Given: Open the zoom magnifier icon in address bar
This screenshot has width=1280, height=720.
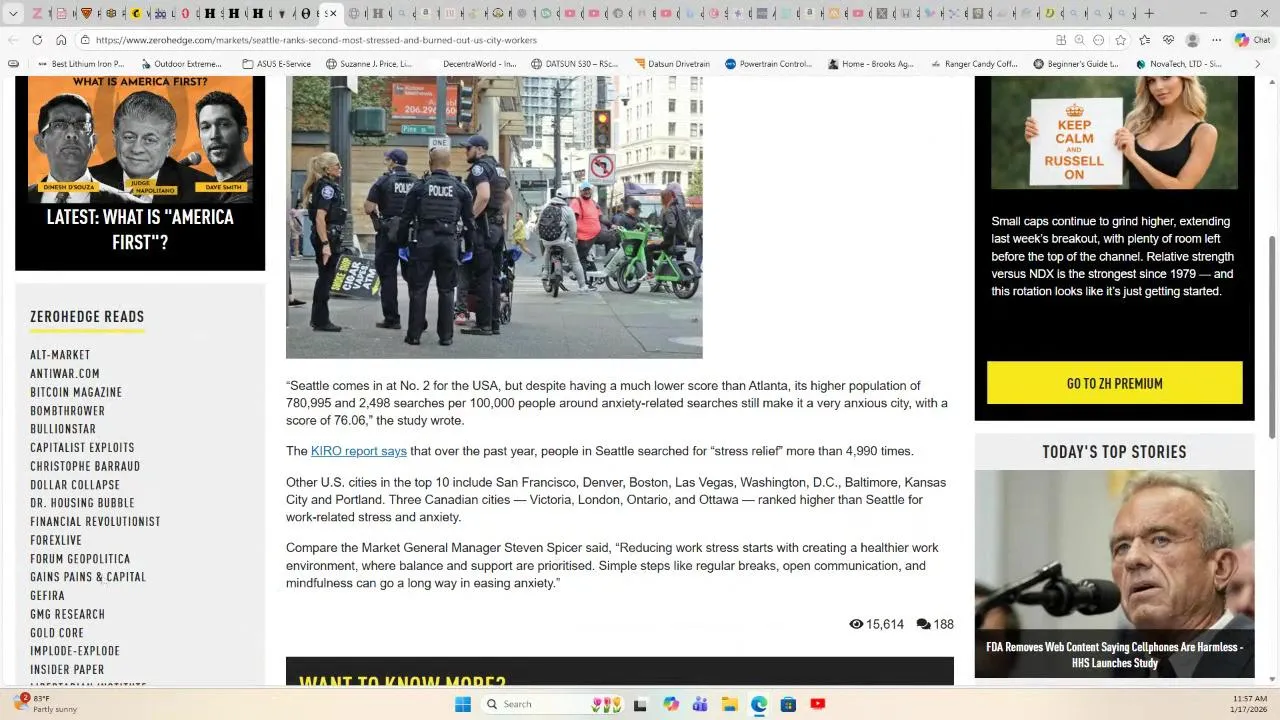Looking at the screenshot, I should 1079,40.
